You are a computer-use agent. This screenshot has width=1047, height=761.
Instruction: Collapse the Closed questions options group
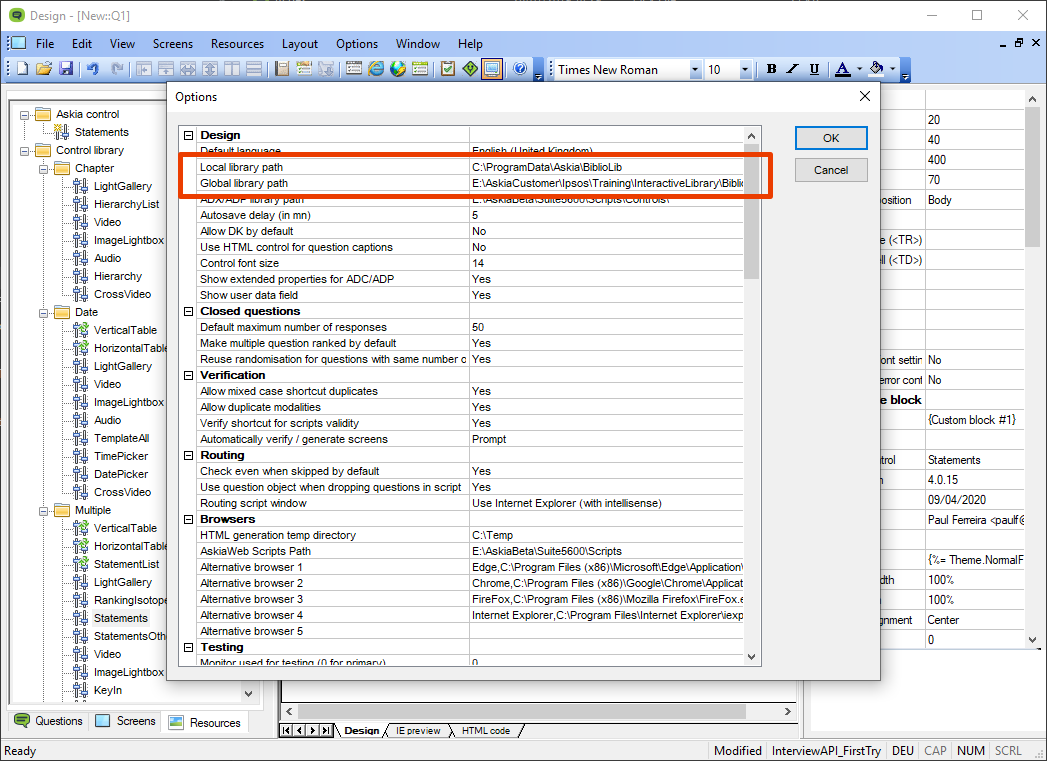(188, 311)
